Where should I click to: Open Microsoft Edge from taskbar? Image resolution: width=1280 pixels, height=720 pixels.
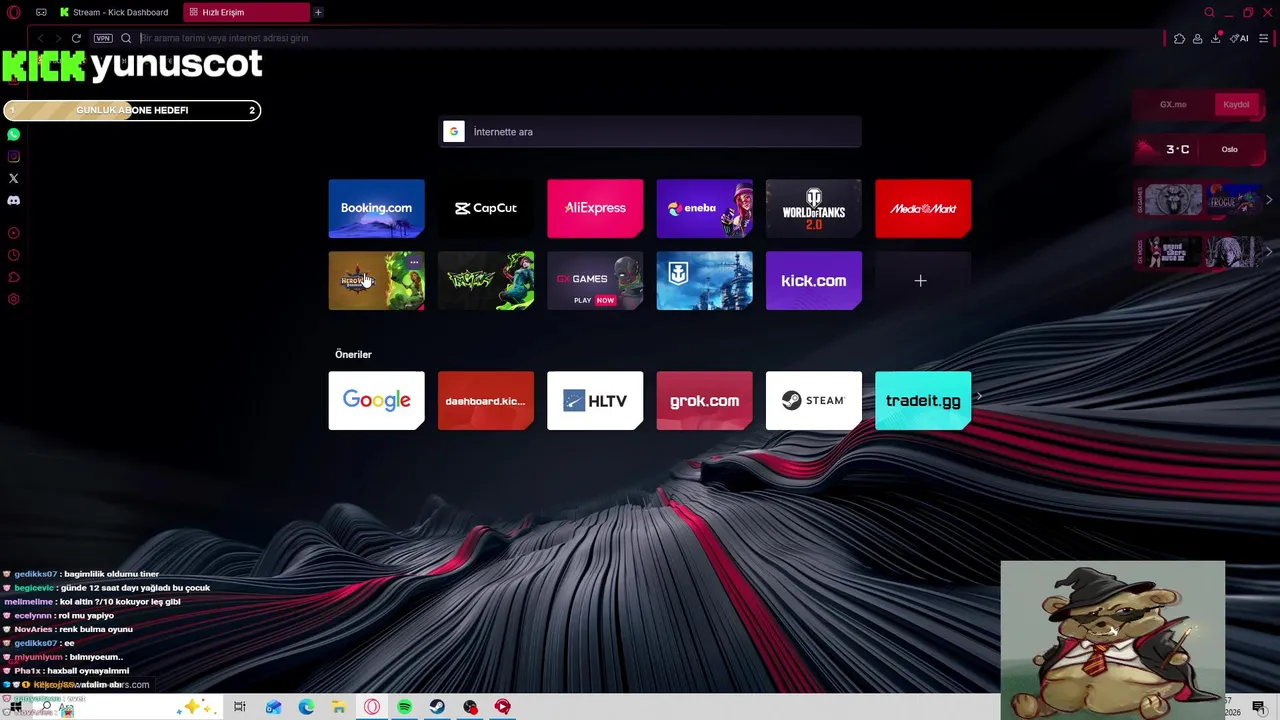(x=306, y=707)
